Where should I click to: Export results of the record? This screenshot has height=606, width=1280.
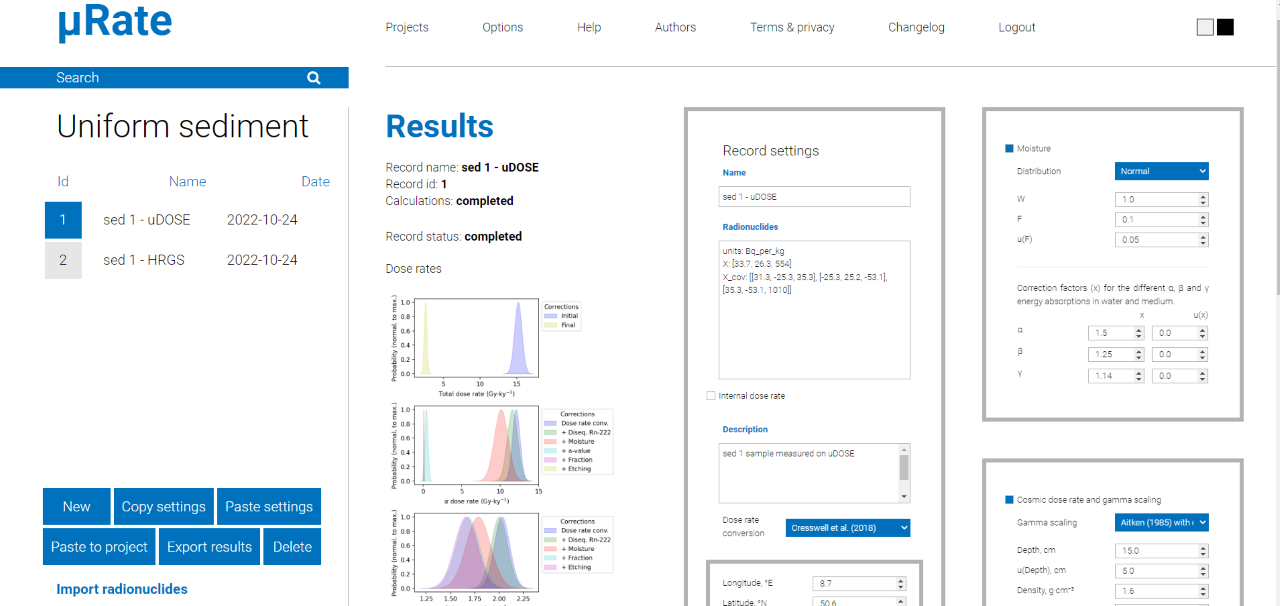pos(209,547)
